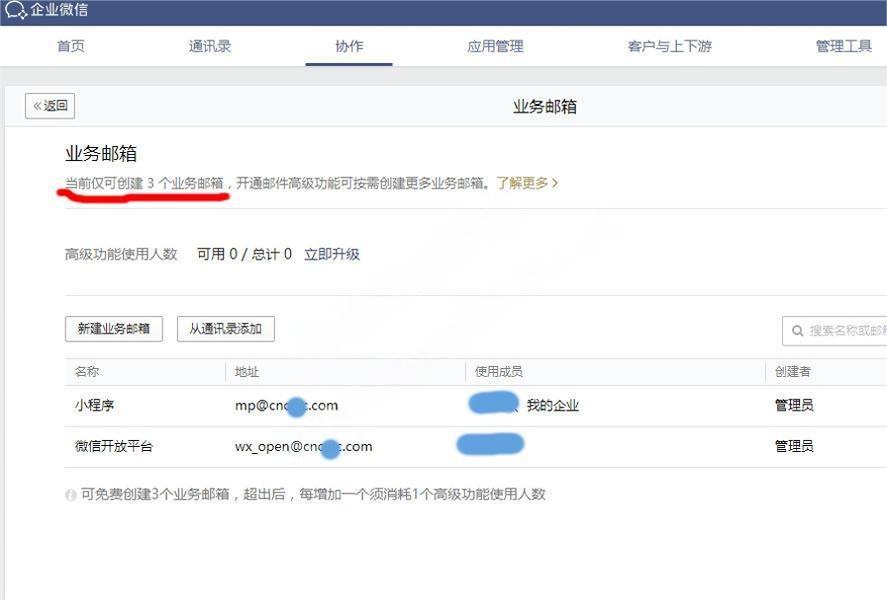Image resolution: width=887 pixels, height=600 pixels.
Task: Click the 从通讯录添加 button
Action: (x=226, y=329)
